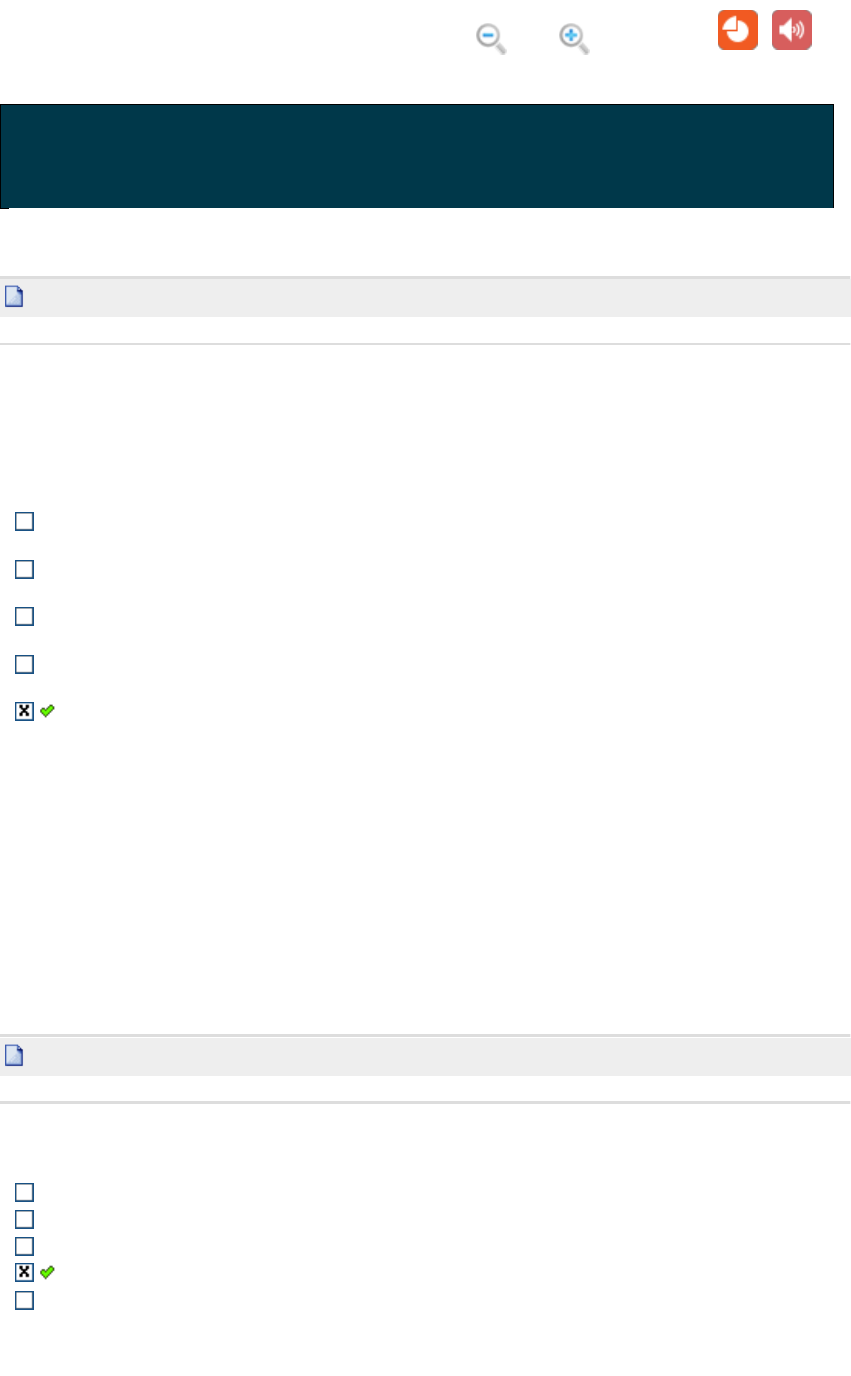Viewport: 851px width, 1376px height.
Task: Tick the second checkbox of the second question
Action: [24, 1219]
